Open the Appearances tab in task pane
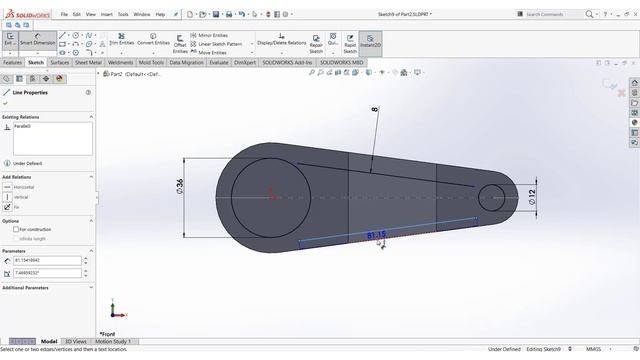Image resolution: width=640 pixels, height=360 pixels. pos(634,122)
